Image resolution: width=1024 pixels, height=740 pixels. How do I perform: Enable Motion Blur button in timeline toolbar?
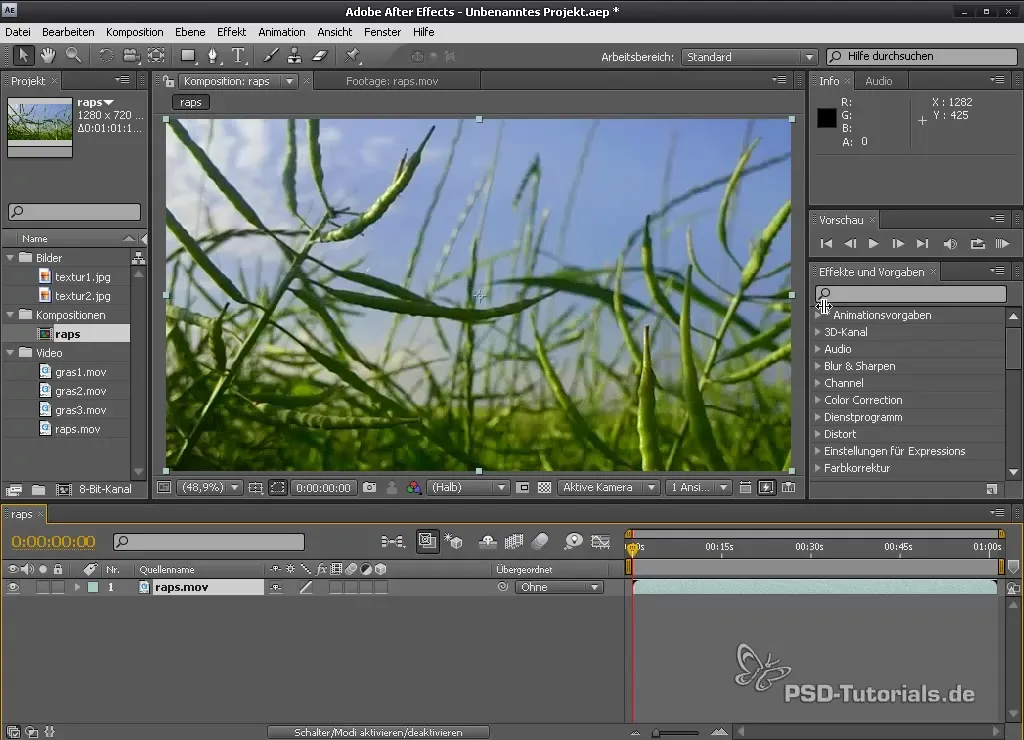click(x=540, y=541)
